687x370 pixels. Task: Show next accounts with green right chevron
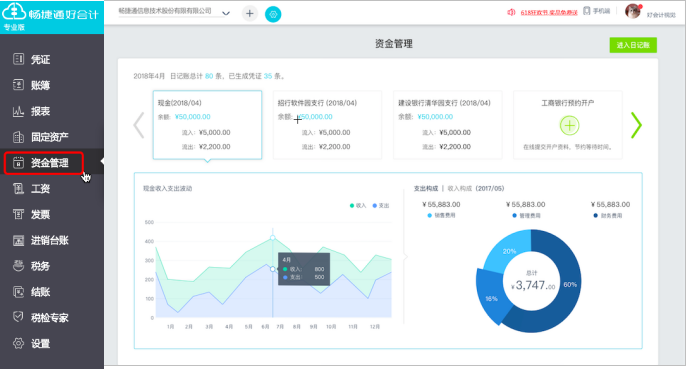point(636,125)
